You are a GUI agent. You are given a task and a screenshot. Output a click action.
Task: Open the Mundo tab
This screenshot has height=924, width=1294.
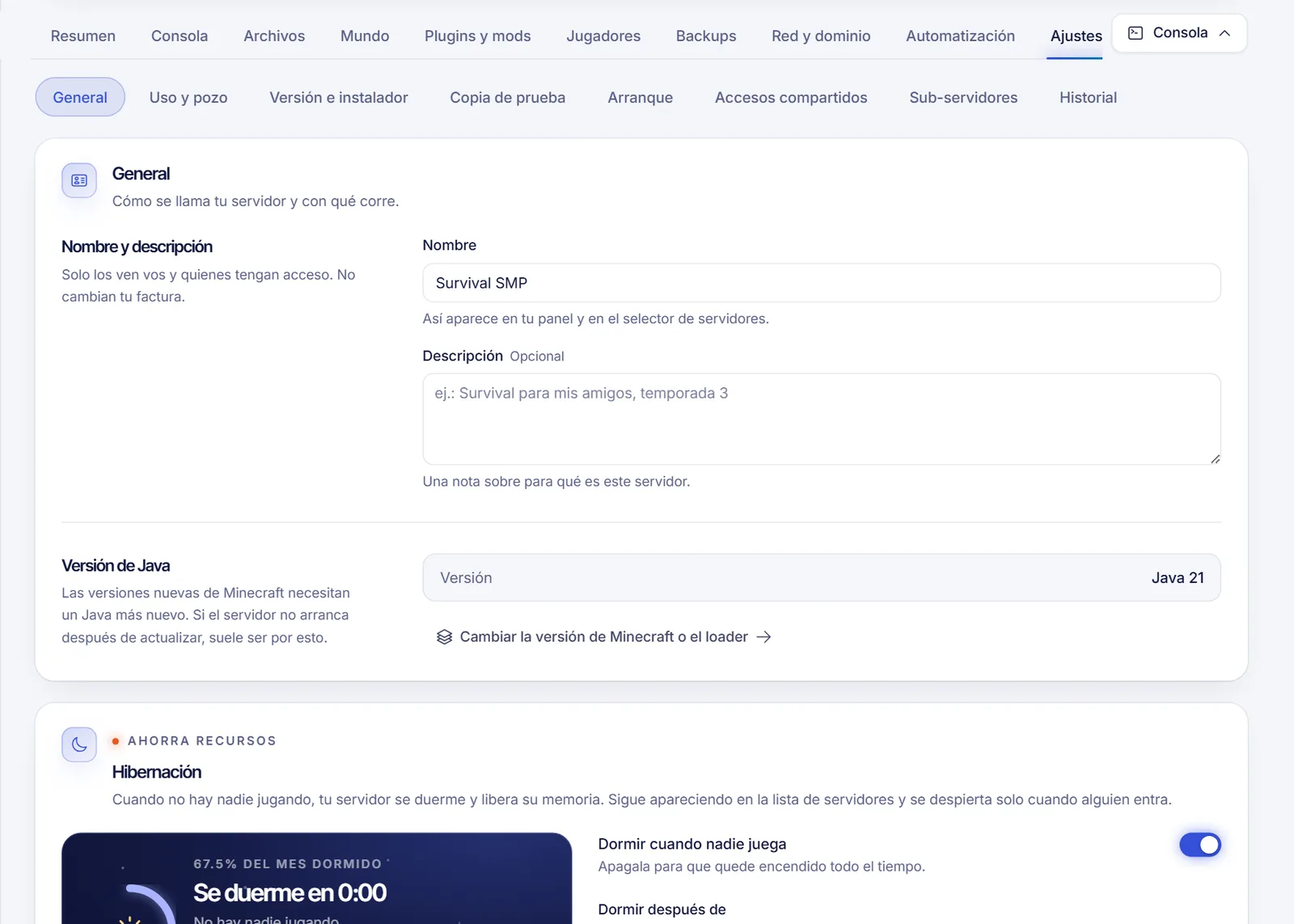pos(365,36)
